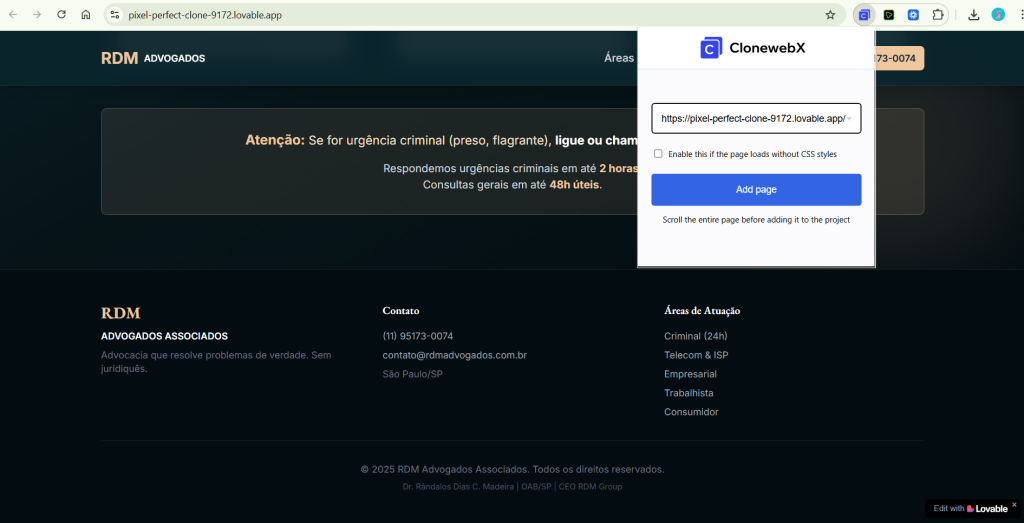
Task: Close the Edit with Lovable badge
Action: click(x=1014, y=504)
